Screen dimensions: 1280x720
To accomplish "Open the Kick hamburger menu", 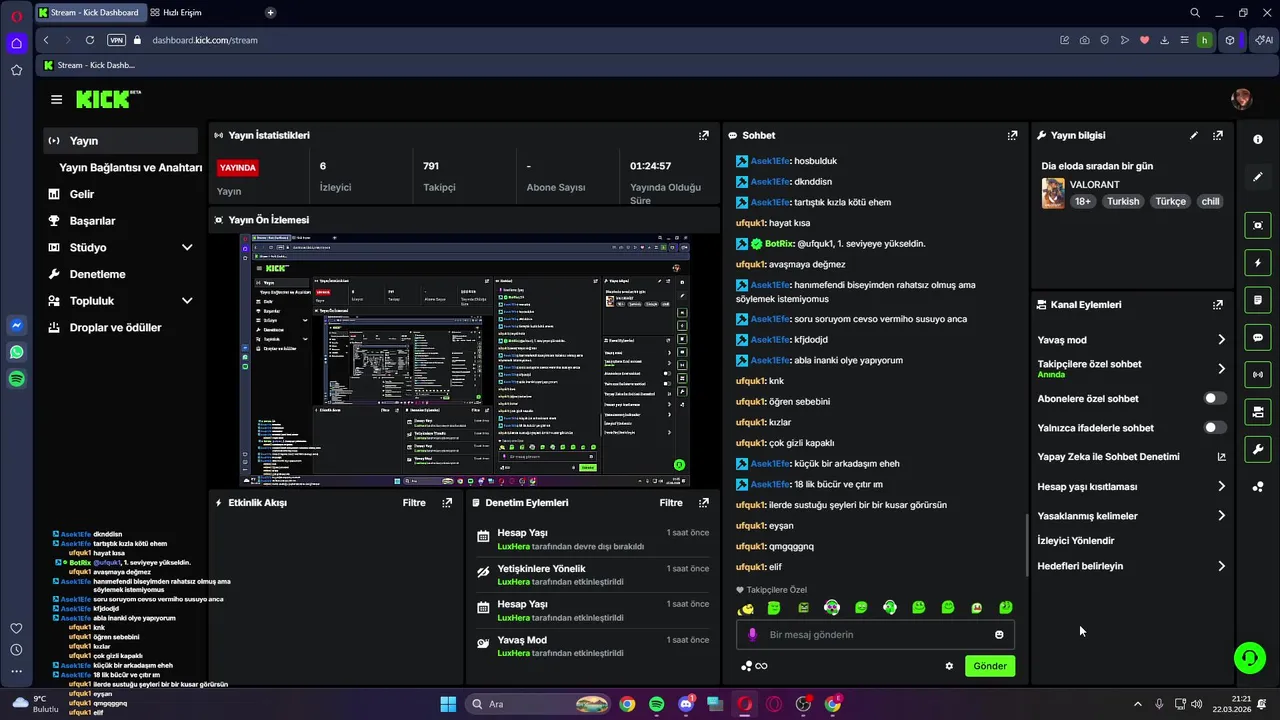I will [56, 99].
